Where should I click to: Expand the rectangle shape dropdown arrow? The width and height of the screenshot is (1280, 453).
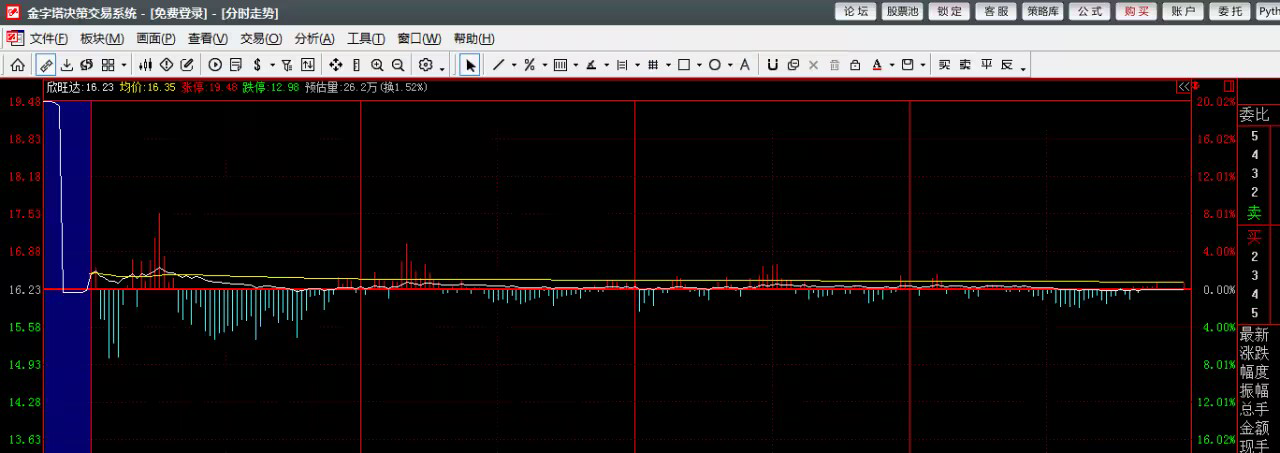click(x=699, y=66)
